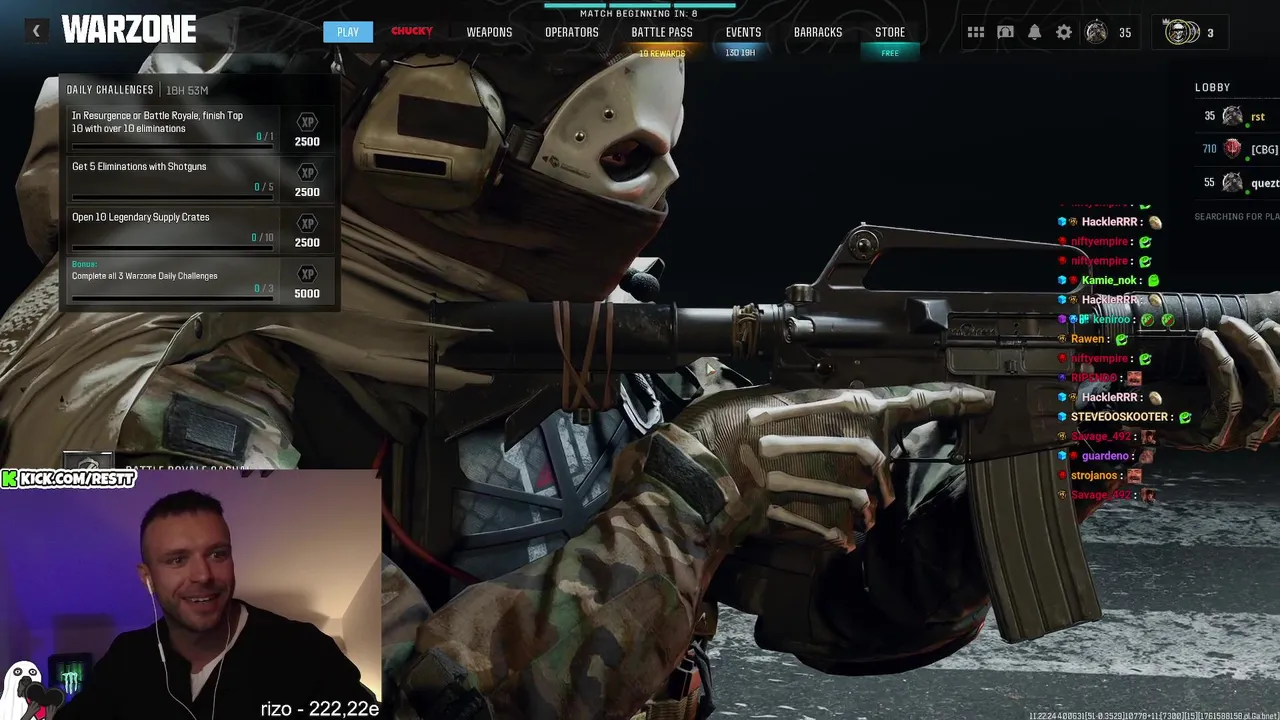This screenshot has height=720, width=1280.
Task: Click the 10 REWARDS label under Battle Pass
Action: pyautogui.click(x=662, y=53)
